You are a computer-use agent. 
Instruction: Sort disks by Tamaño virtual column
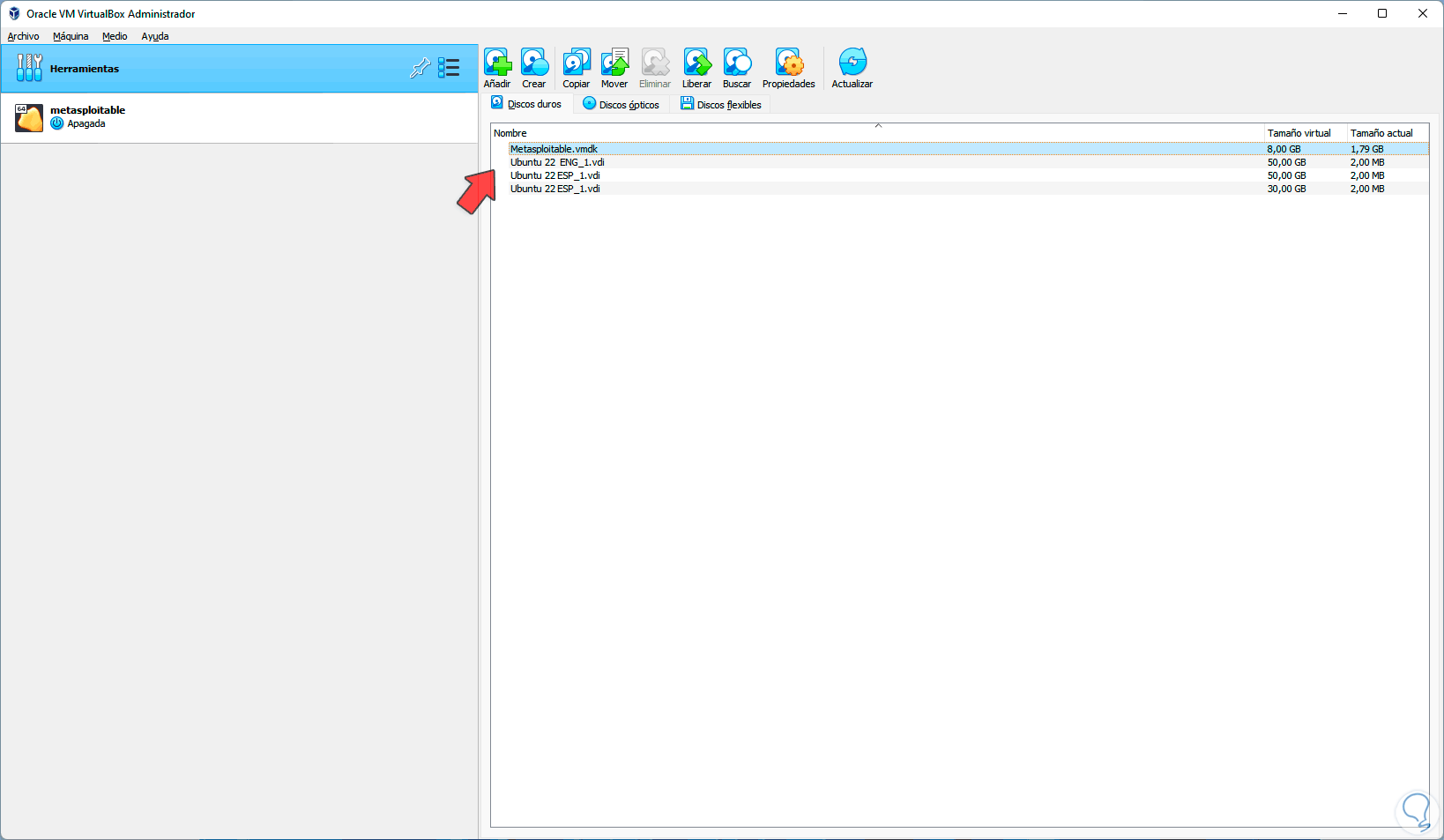pos(1306,133)
